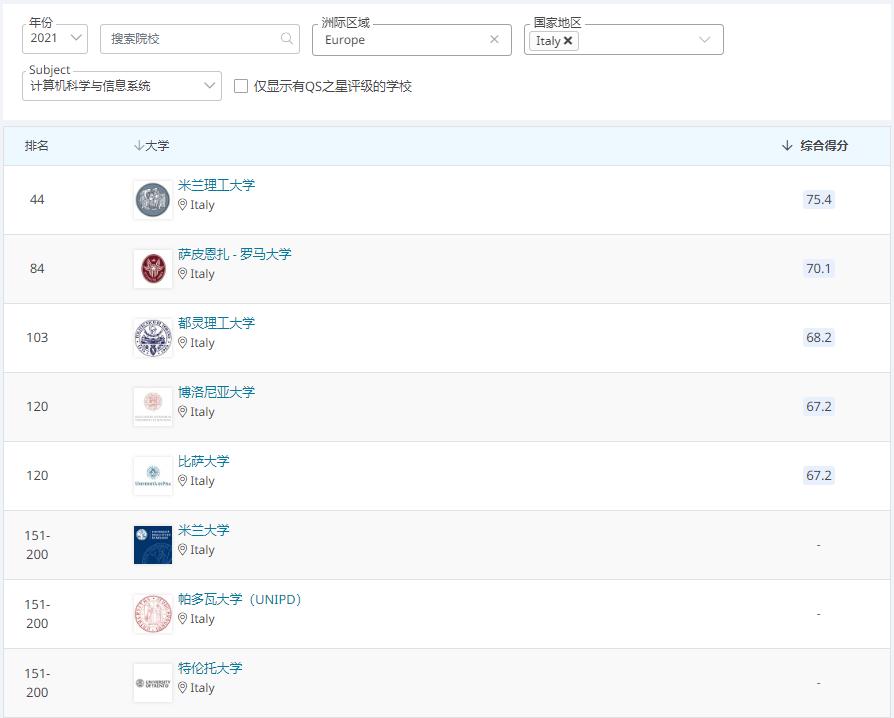Open the 年份 2021 year dropdown

pyautogui.click(x=55, y=39)
